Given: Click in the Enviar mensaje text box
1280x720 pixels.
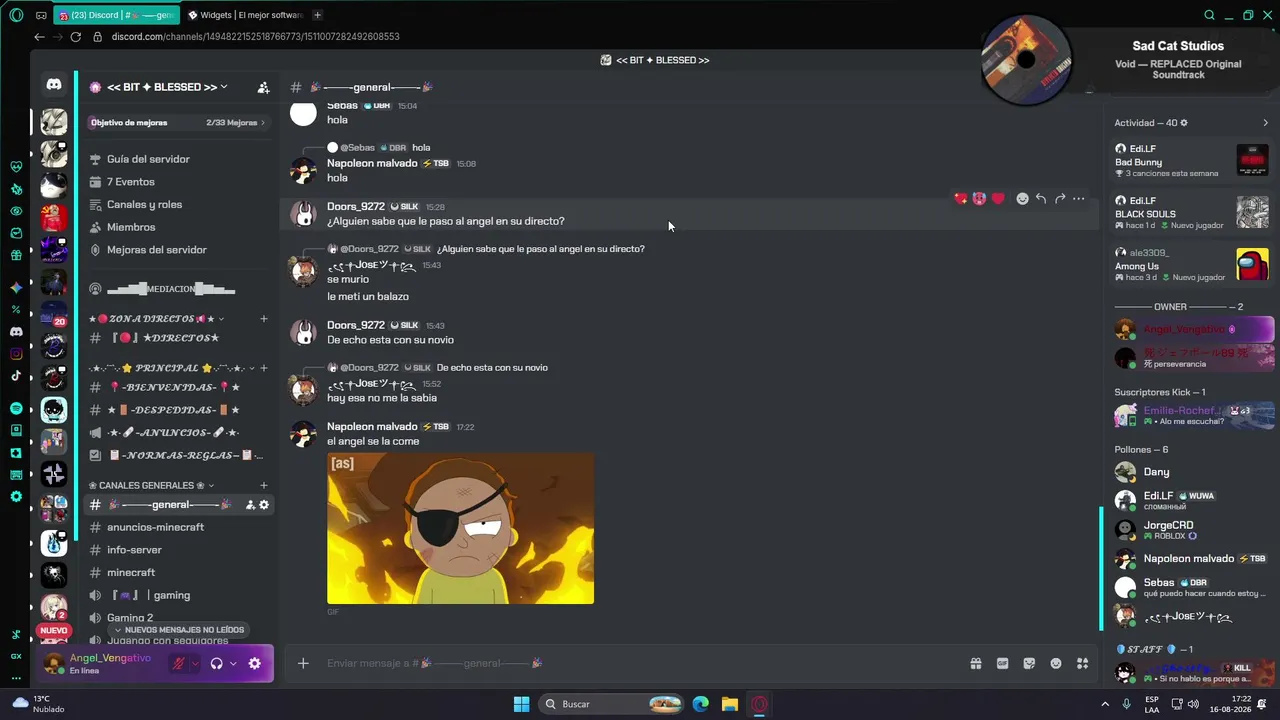Looking at the screenshot, I should 640,663.
